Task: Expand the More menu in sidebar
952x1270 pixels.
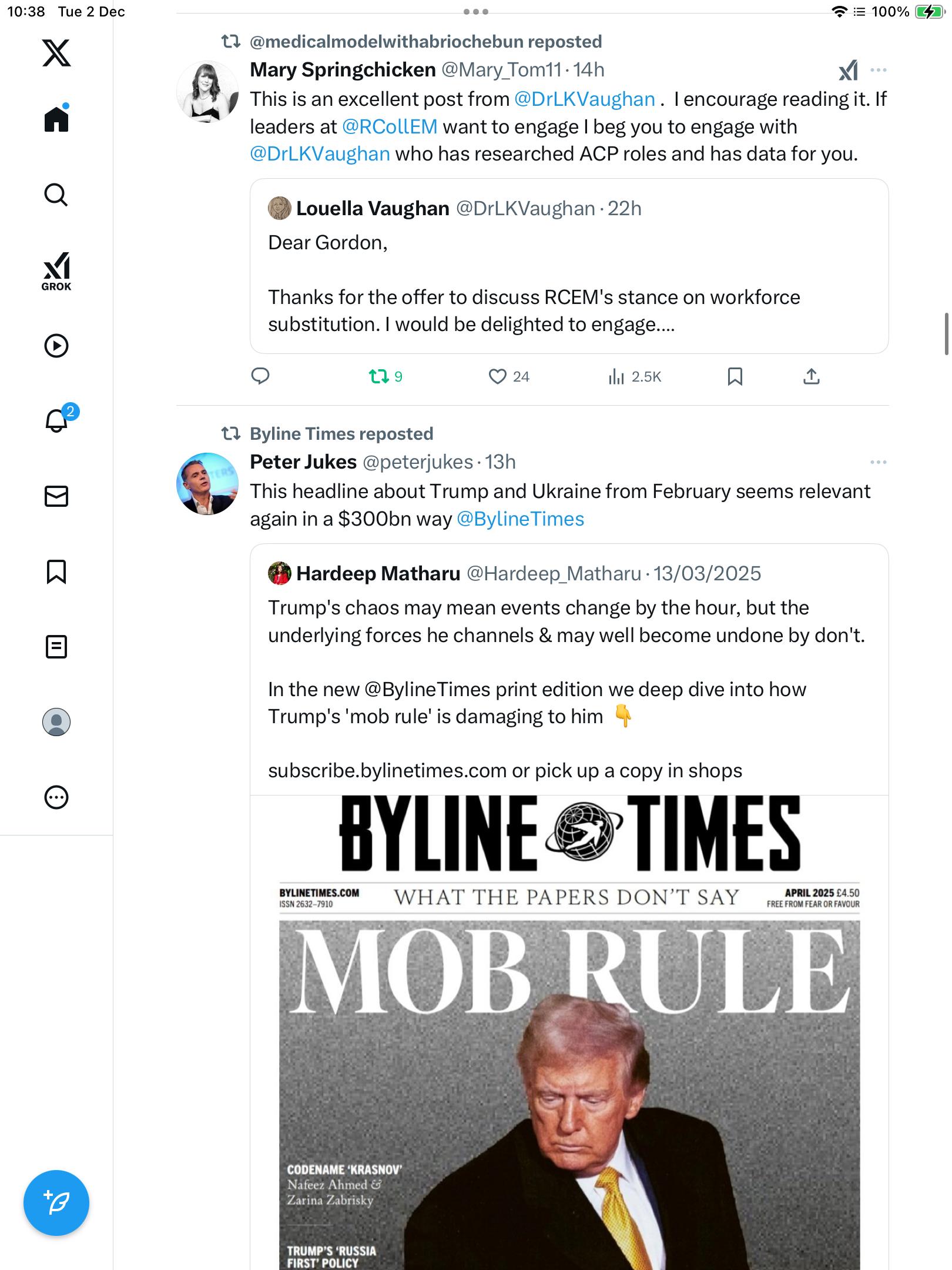Action: coord(56,797)
